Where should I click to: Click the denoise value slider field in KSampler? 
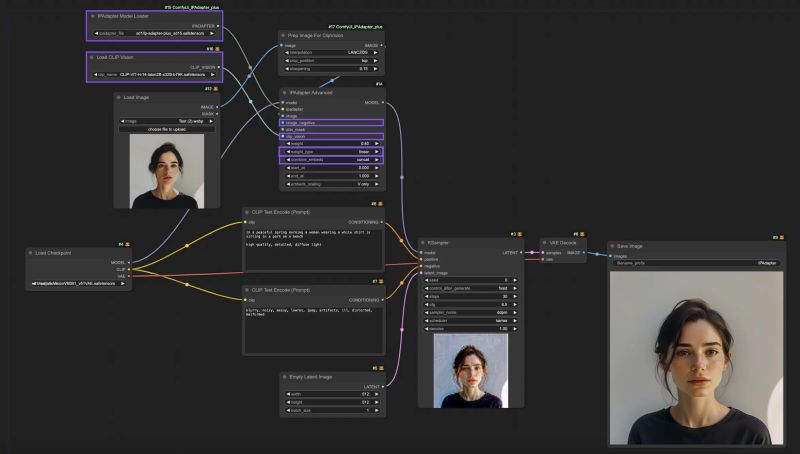point(471,329)
